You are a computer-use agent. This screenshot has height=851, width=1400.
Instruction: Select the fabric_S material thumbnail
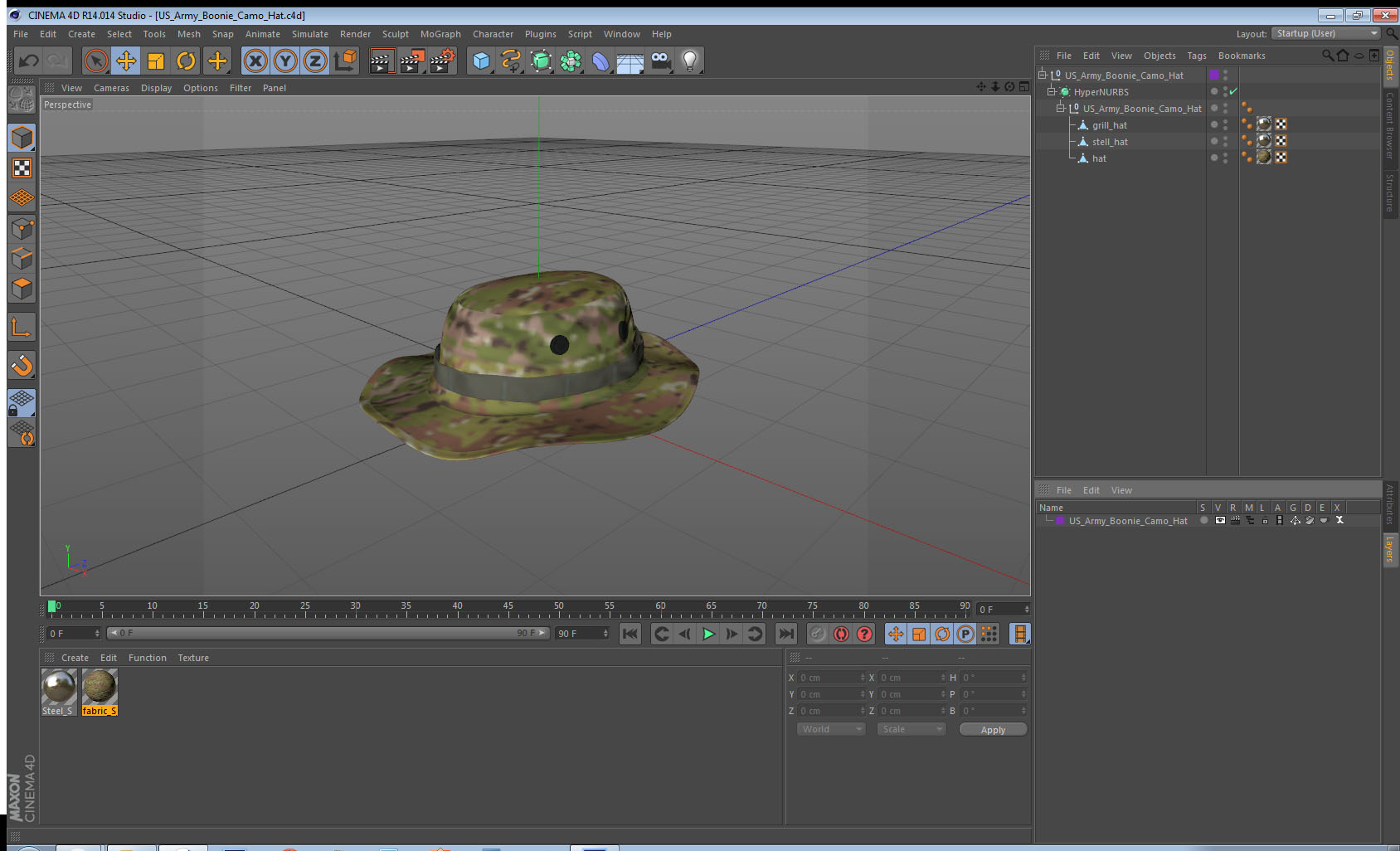tap(100, 687)
